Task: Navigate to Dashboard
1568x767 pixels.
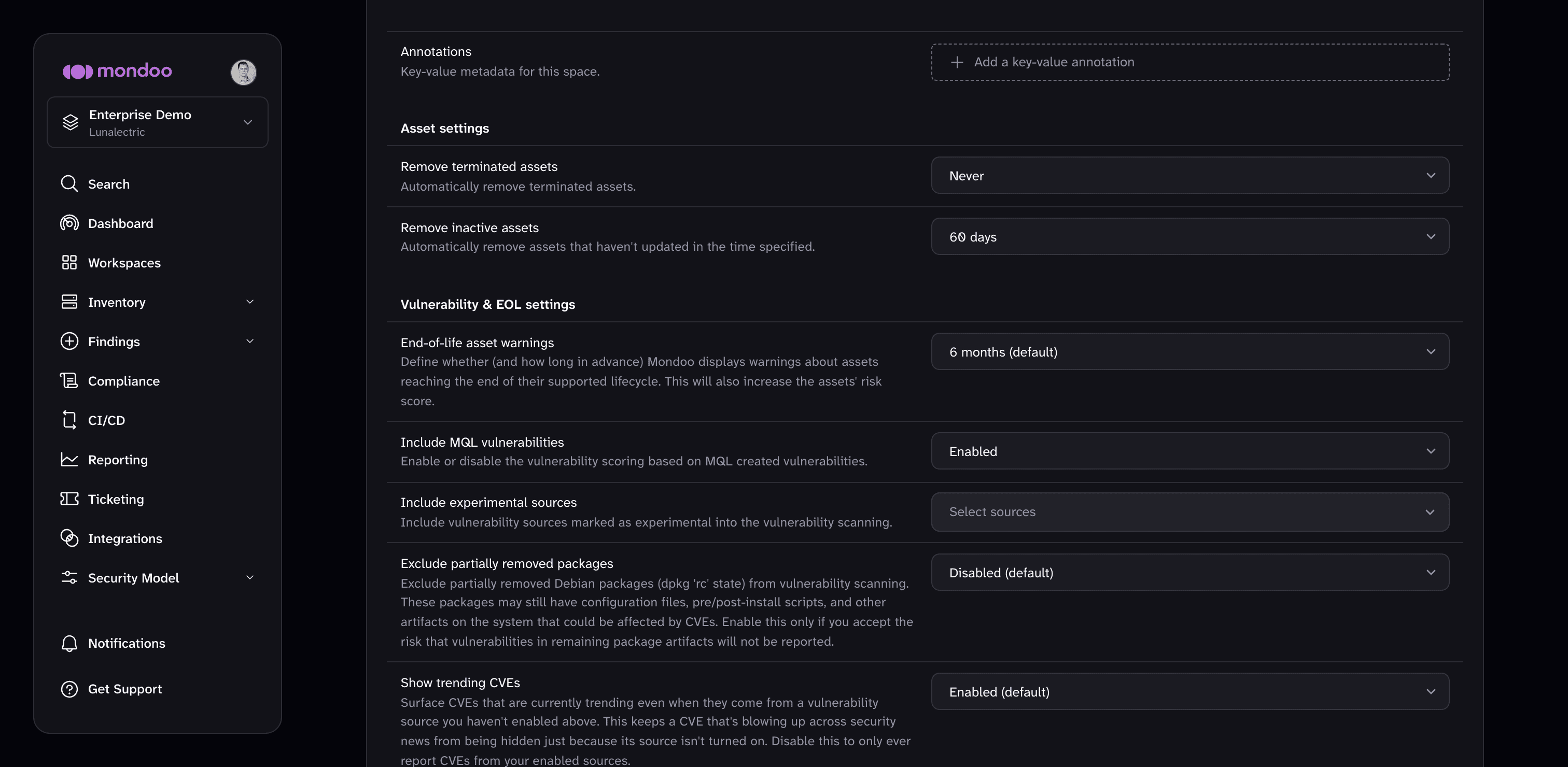Action: tap(120, 224)
